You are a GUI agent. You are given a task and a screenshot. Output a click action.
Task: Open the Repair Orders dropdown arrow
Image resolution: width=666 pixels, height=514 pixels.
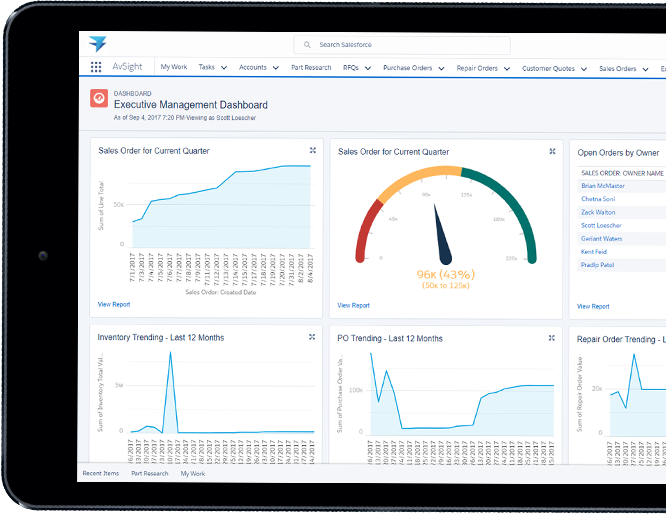click(507, 69)
